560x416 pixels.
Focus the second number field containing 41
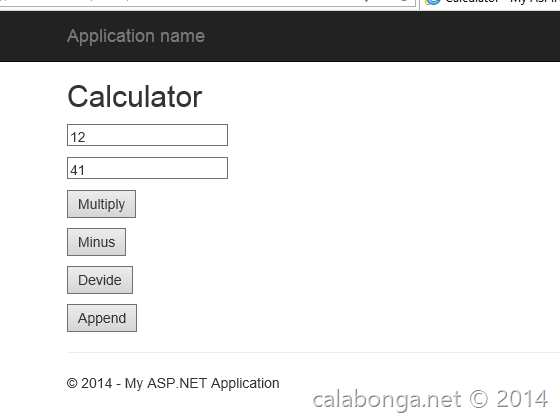(x=147, y=168)
